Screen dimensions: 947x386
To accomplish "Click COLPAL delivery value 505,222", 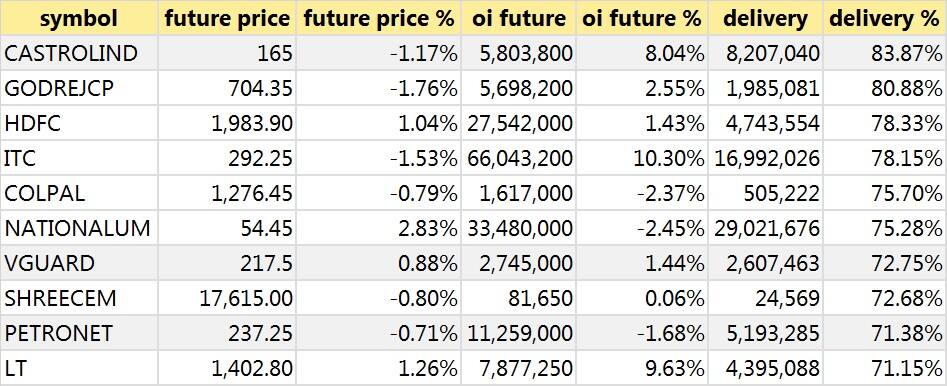I will coord(765,193).
